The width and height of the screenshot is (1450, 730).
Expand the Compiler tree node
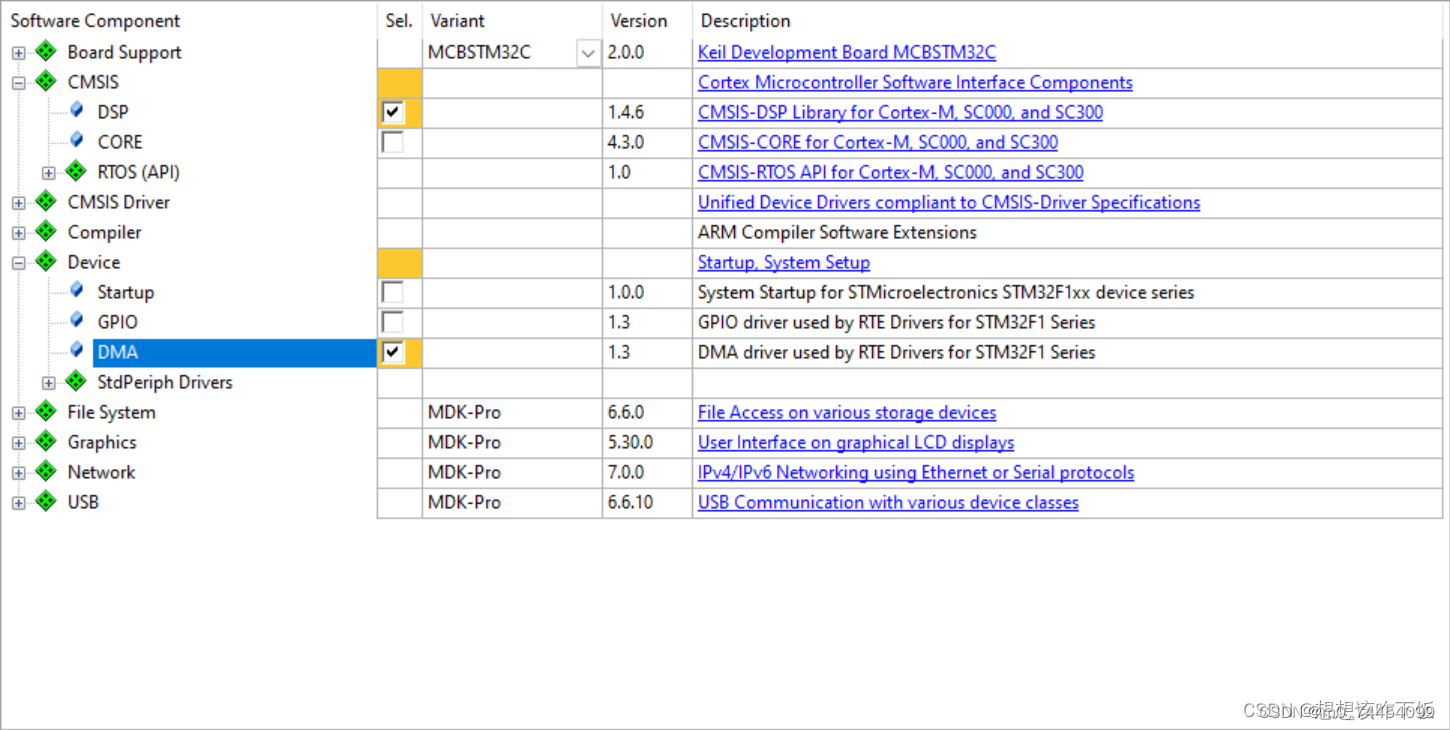18,233
